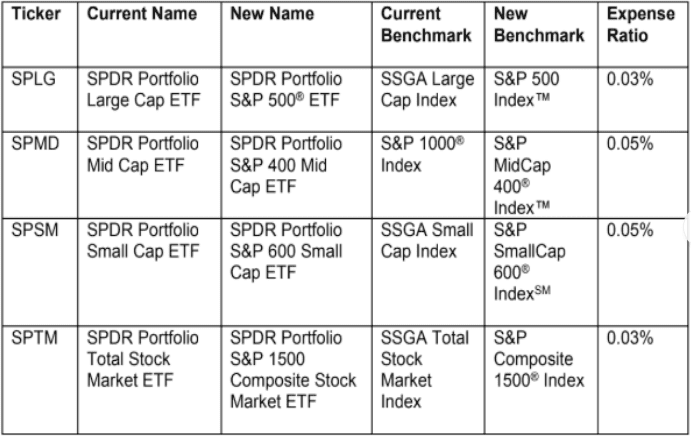Click the SPSM ticker cell
This screenshot has width=691, height=436.
tap(40, 272)
